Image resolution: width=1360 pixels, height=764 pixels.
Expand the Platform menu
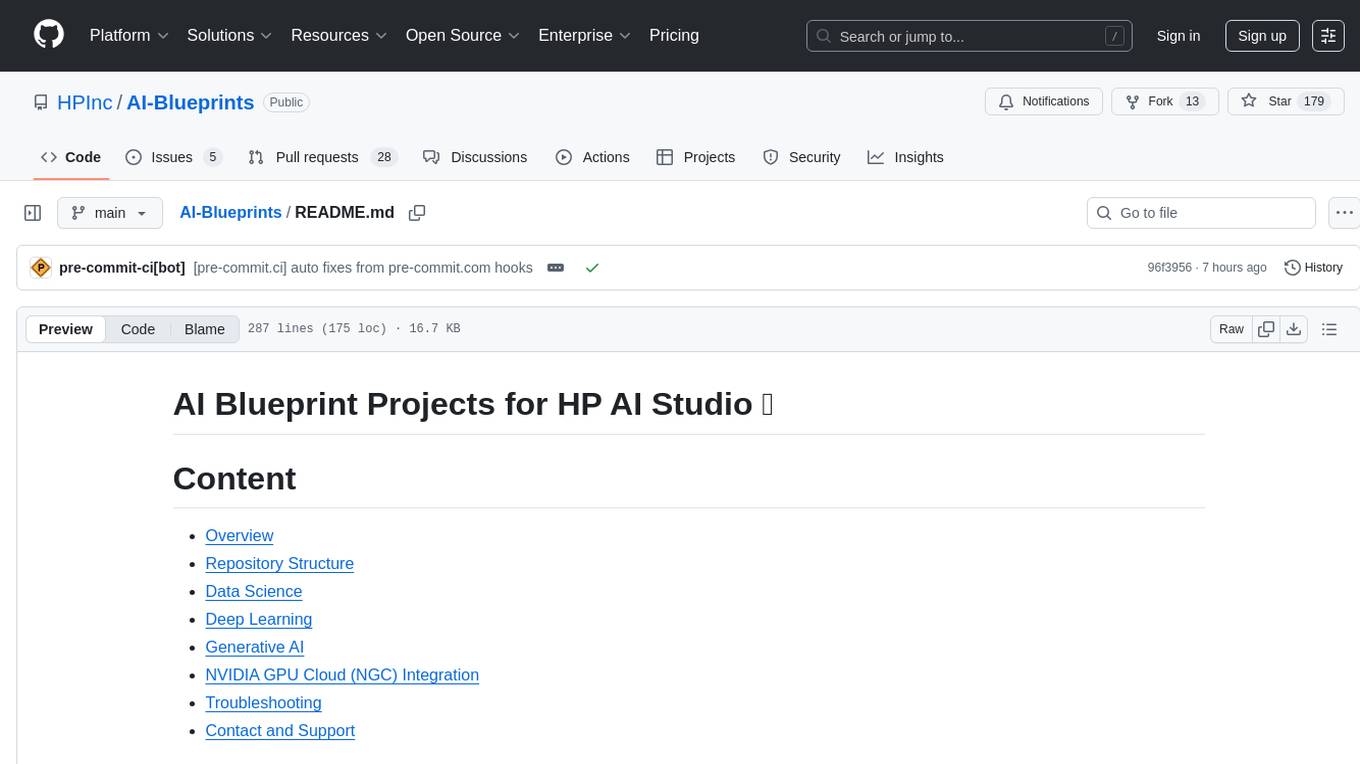[x=129, y=35]
